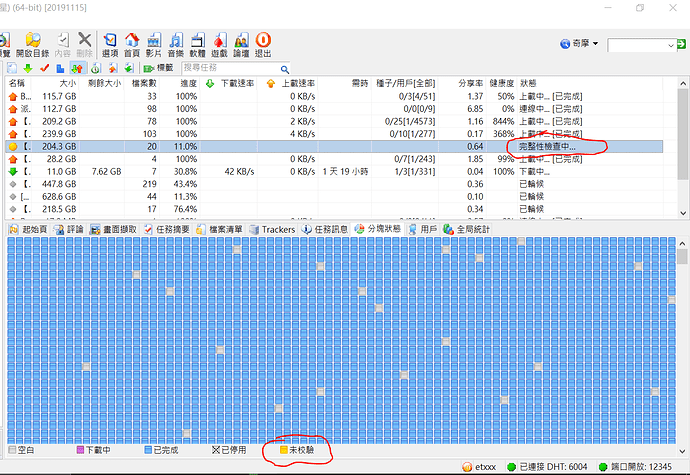Open the 選項 options toolbar icon
The image size is (690, 475).
click(x=110, y=44)
